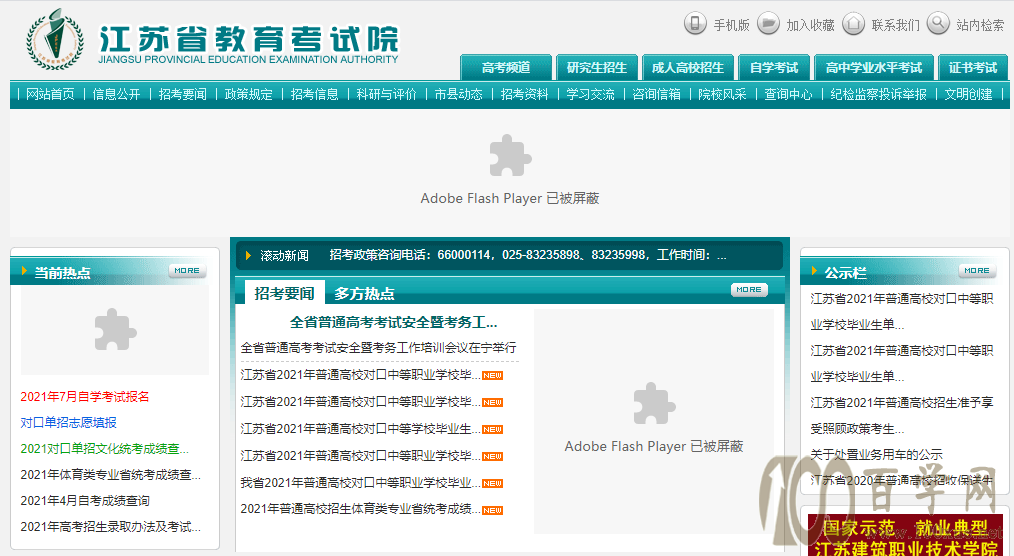Open 信息公开 in navigation bar
Image resolution: width=1014 pixels, height=556 pixels.
[116, 94]
